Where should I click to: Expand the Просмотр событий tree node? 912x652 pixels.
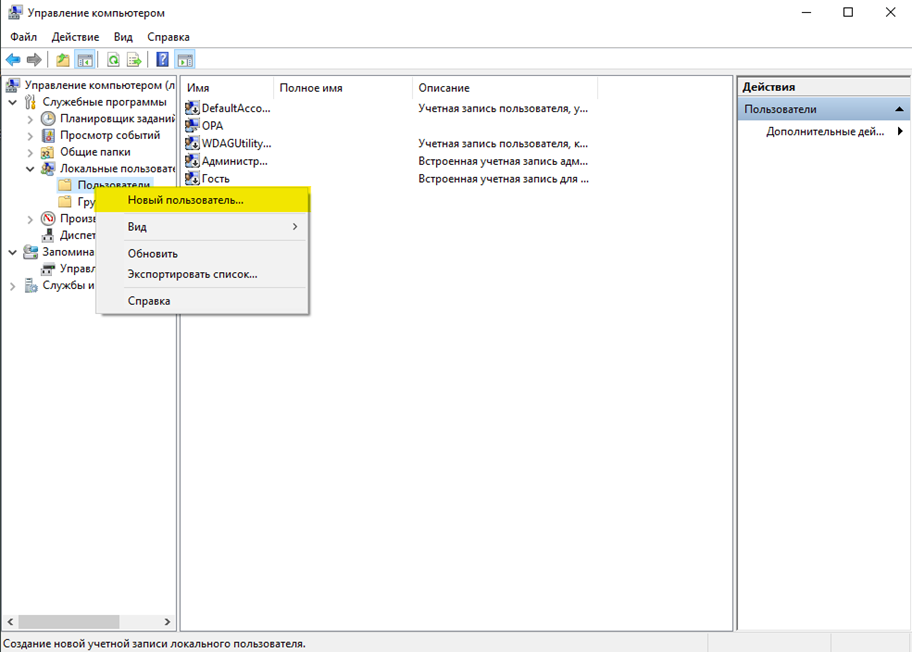(30, 136)
